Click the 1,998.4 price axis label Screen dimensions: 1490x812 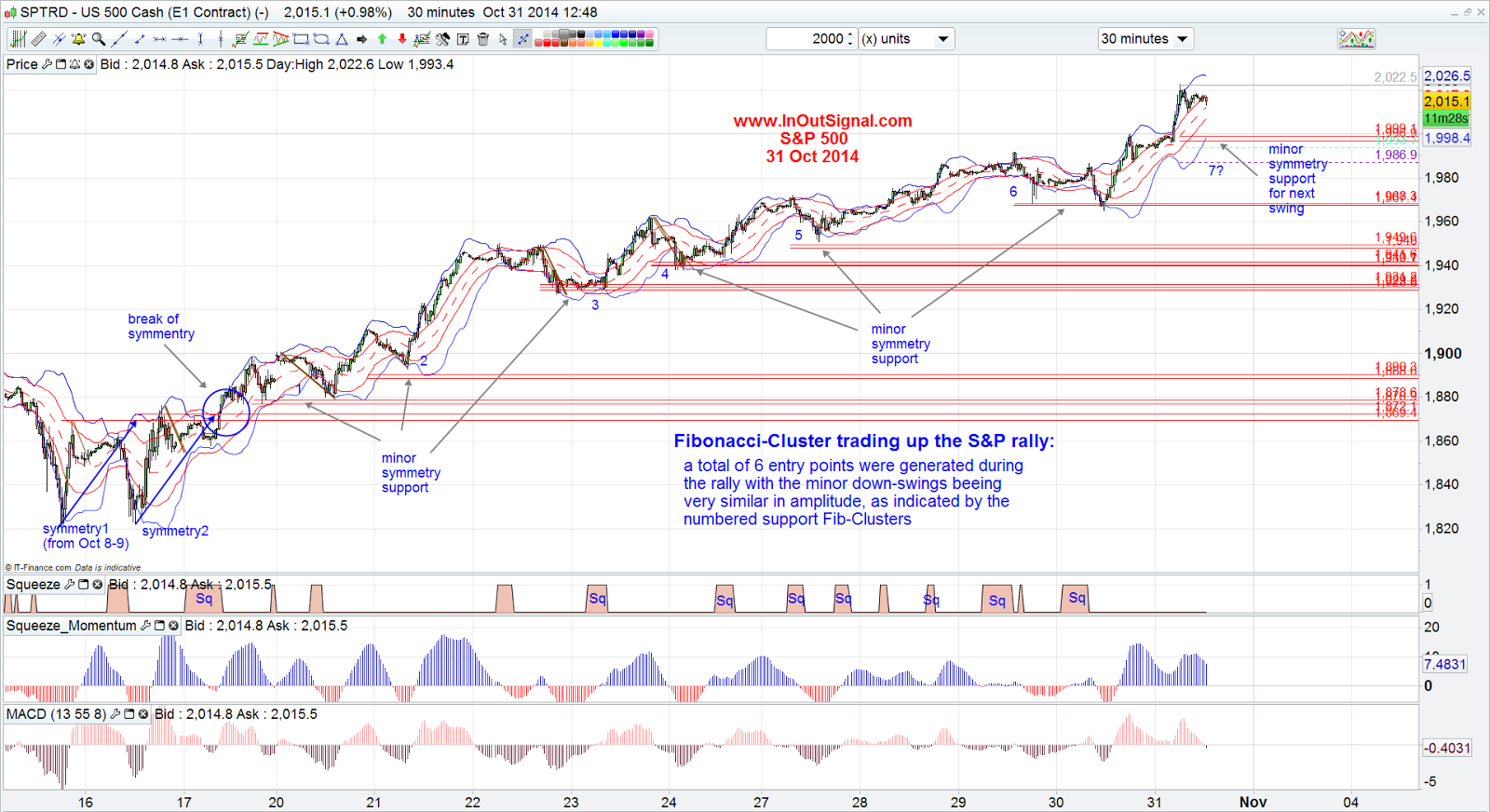coord(1446,138)
